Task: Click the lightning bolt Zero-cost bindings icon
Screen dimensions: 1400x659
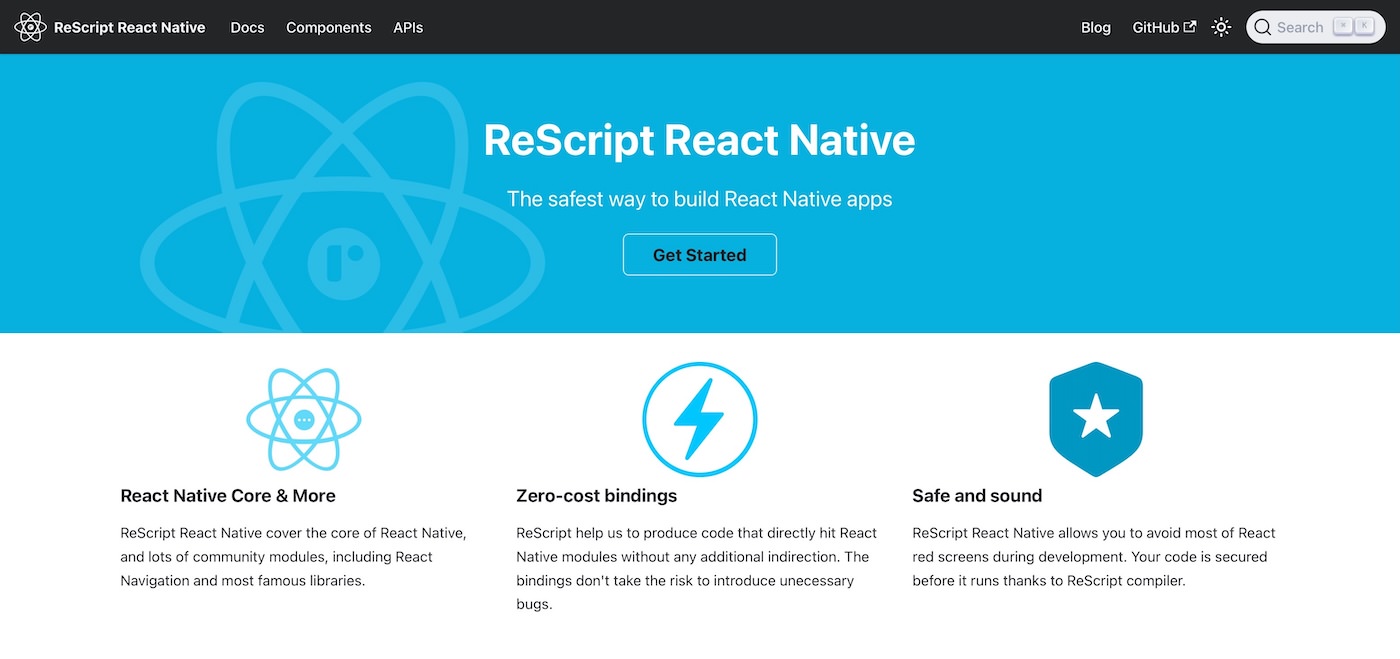Action: [700, 419]
